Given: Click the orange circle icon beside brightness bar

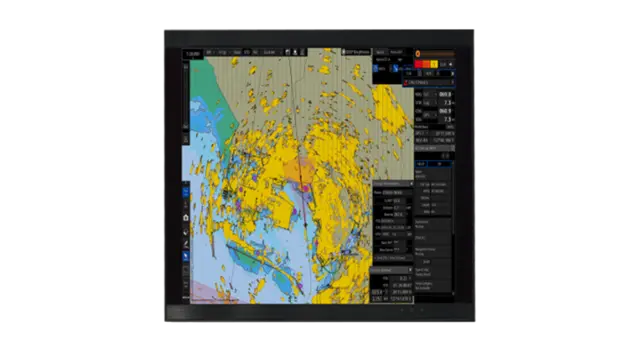Looking at the screenshot, I should click(418, 53).
